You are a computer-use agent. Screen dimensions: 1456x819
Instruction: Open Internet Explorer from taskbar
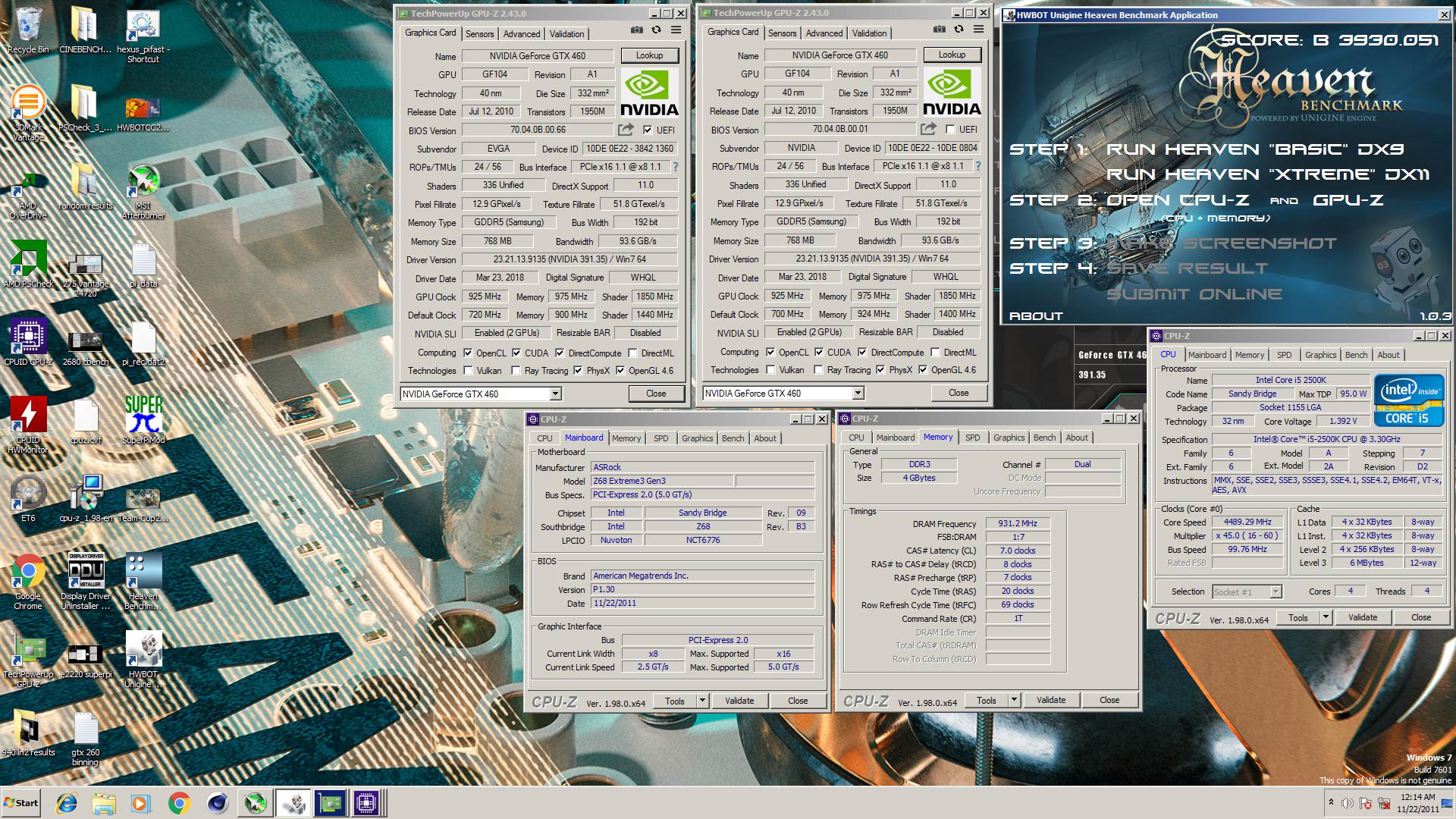tap(67, 803)
